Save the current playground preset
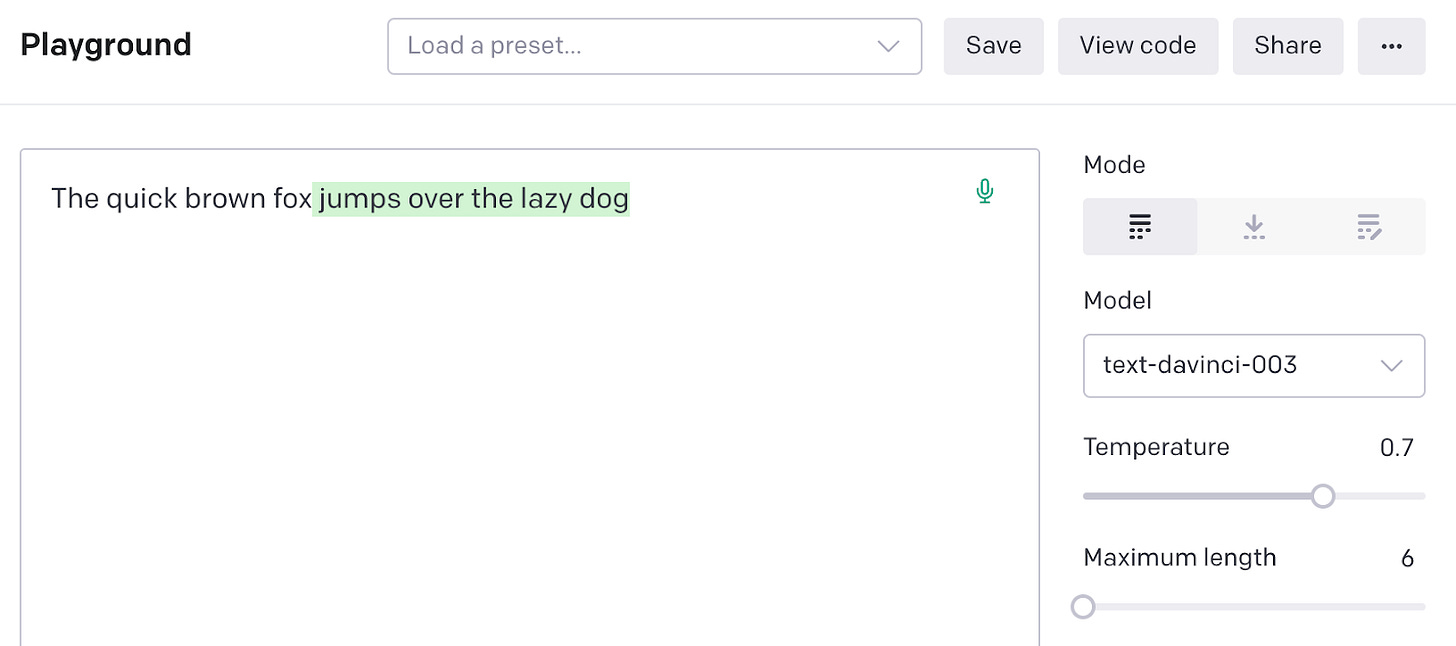 993,45
